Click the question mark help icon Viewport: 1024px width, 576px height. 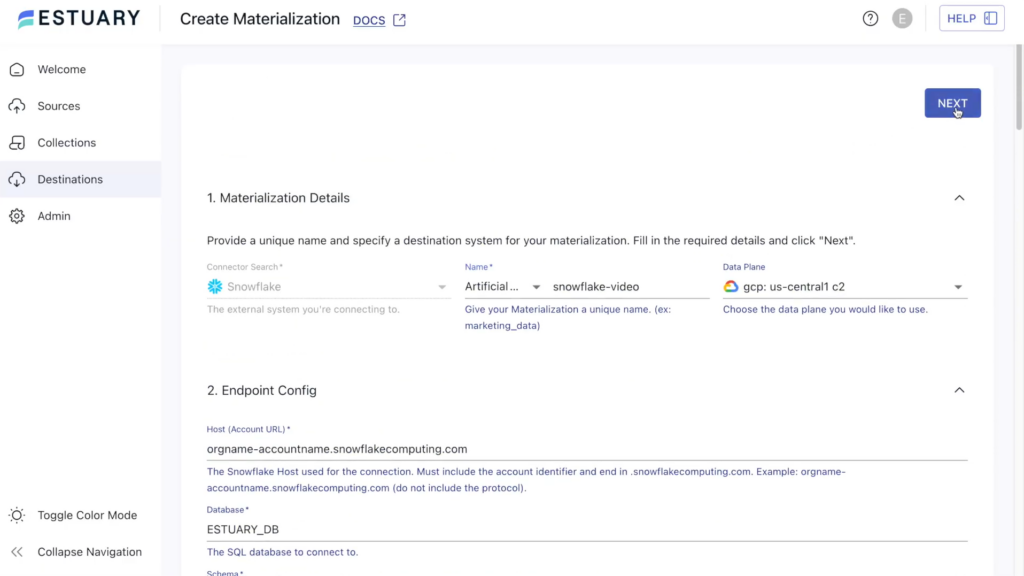[x=870, y=18]
